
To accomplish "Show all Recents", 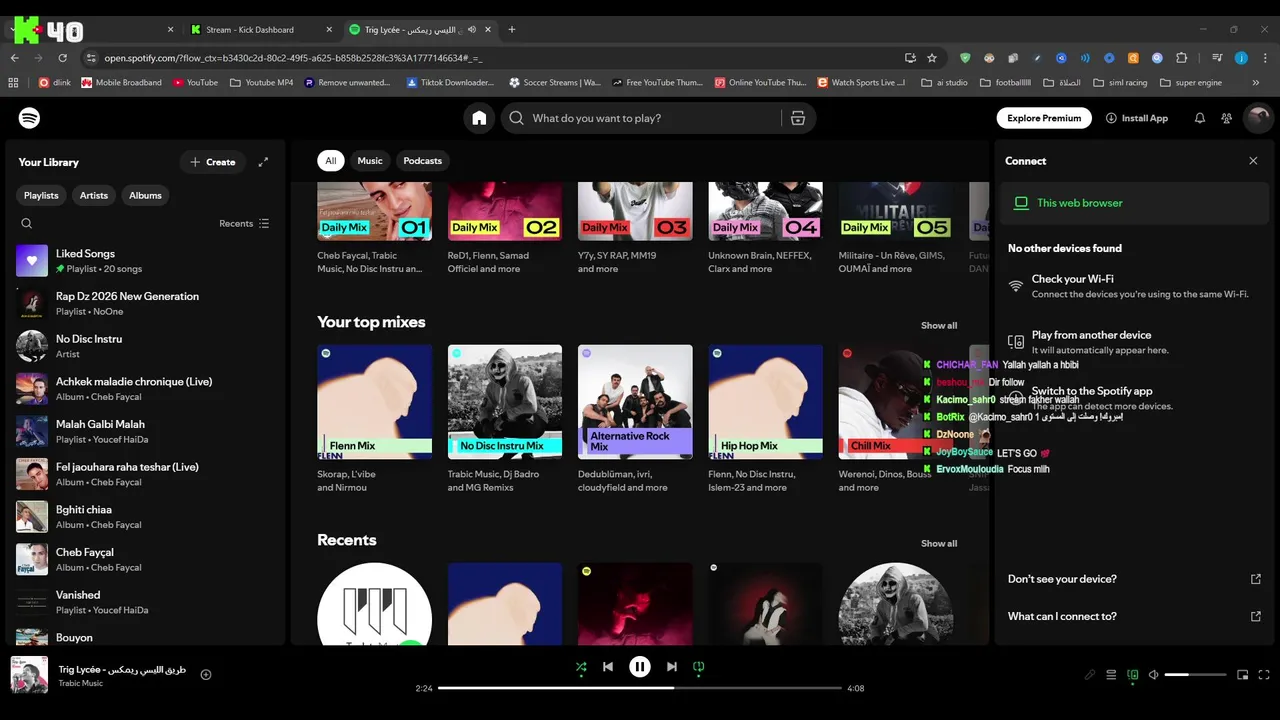I will [939, 543].
